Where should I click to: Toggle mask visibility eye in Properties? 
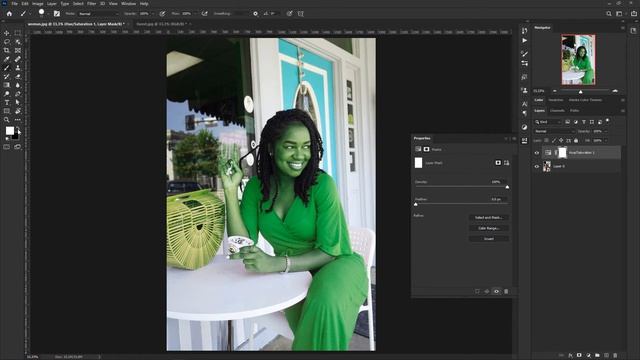496,291
